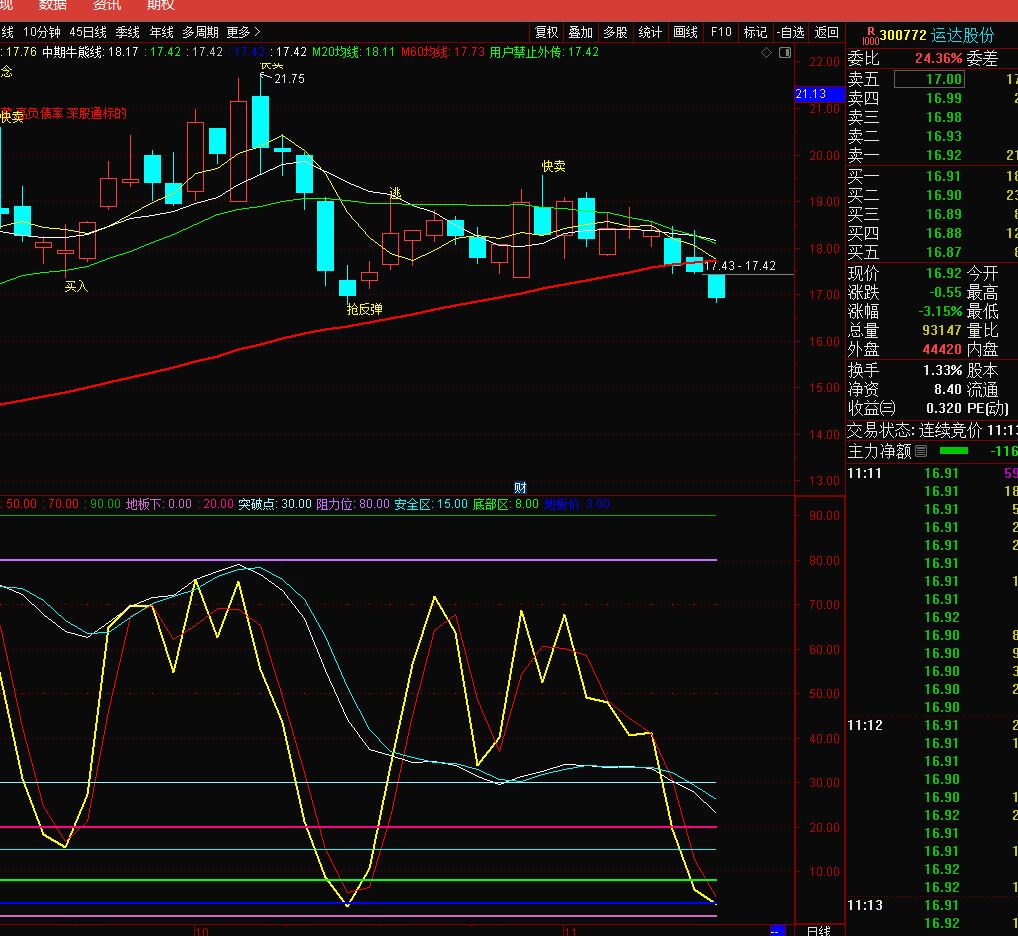Switch chart to 年线 period

coord(162,32)
